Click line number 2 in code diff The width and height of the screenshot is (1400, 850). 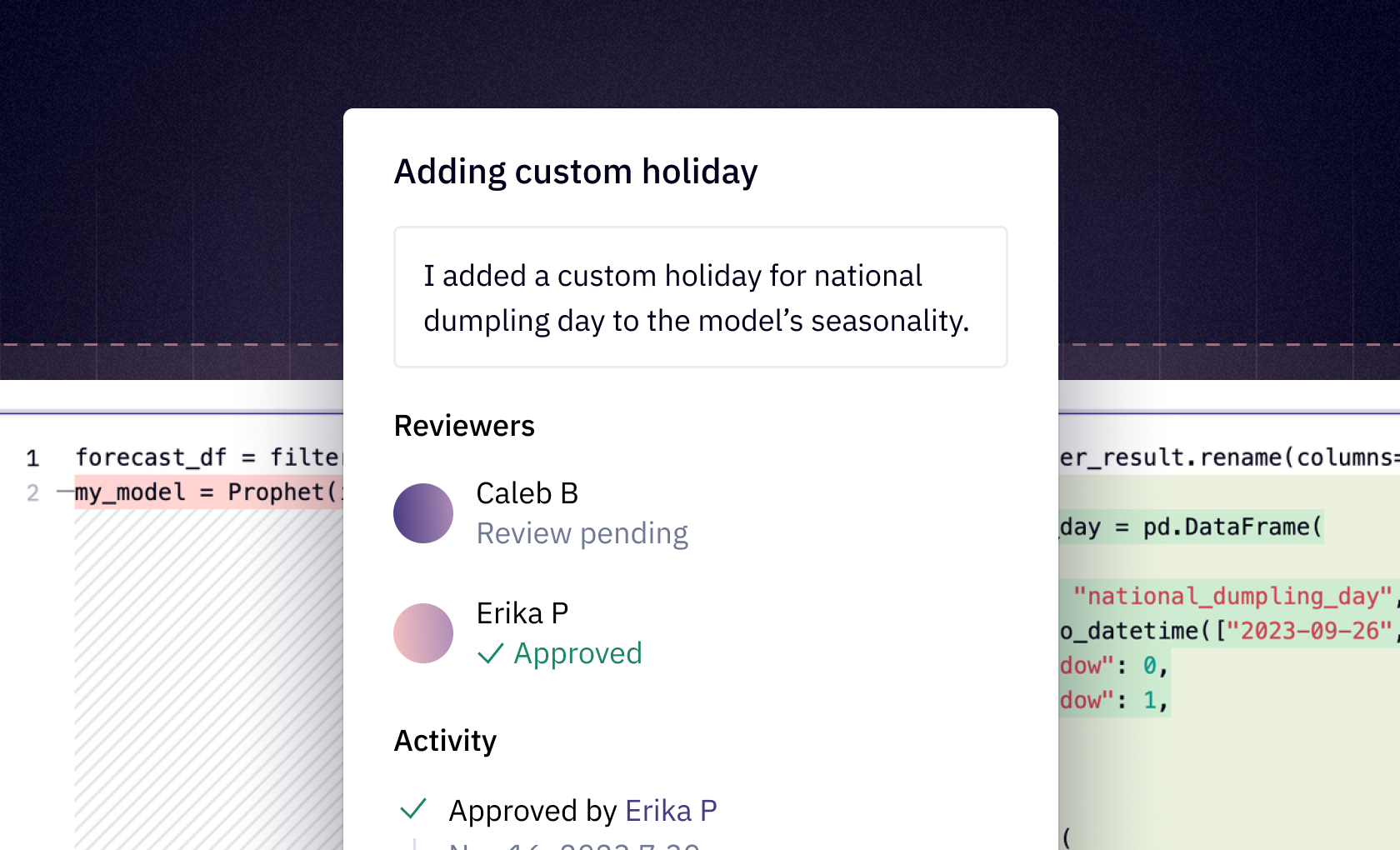[32, 493]
